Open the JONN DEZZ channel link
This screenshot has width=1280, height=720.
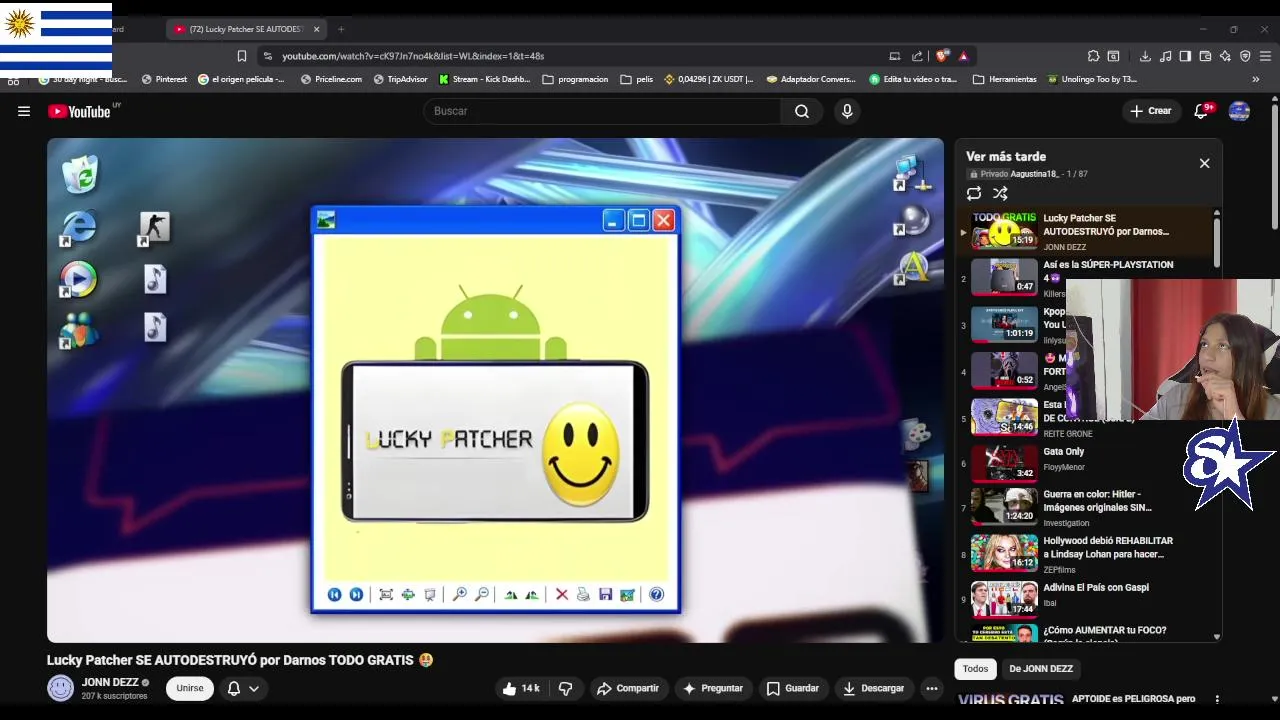pos(110,682)
